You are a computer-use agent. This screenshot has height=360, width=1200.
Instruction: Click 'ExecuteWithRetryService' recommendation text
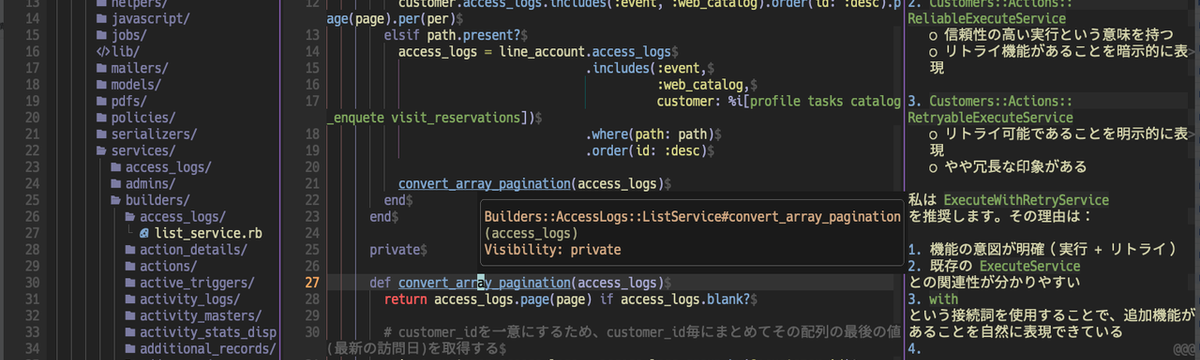(x=1026, y=200)
